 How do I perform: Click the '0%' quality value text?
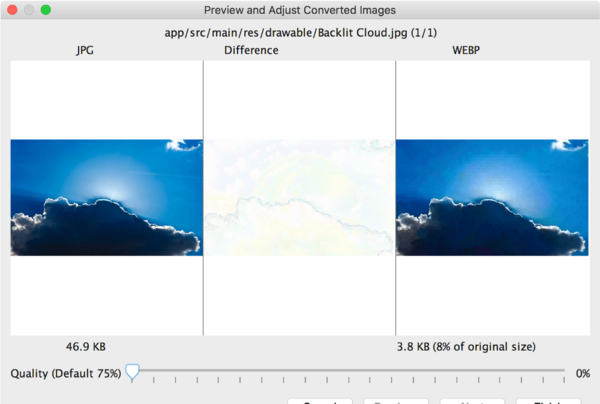[x=583, y=373]
